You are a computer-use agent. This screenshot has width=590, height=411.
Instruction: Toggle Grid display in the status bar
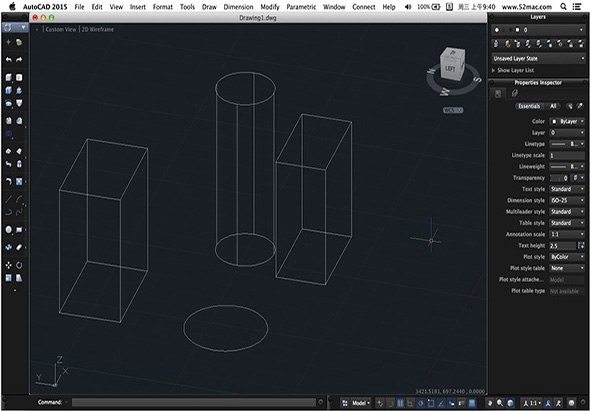400,403
